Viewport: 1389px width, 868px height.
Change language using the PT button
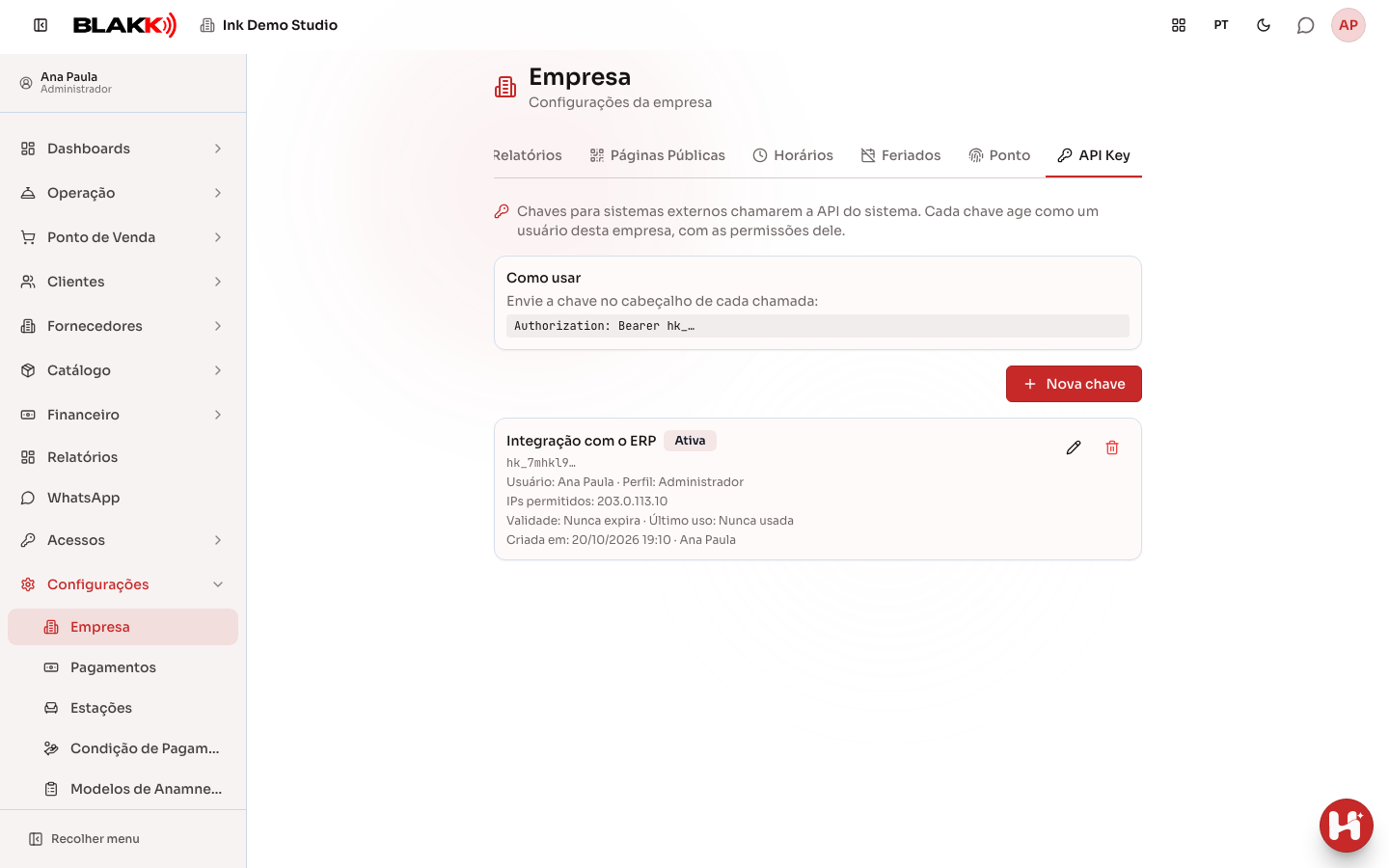click(1221, 25)
